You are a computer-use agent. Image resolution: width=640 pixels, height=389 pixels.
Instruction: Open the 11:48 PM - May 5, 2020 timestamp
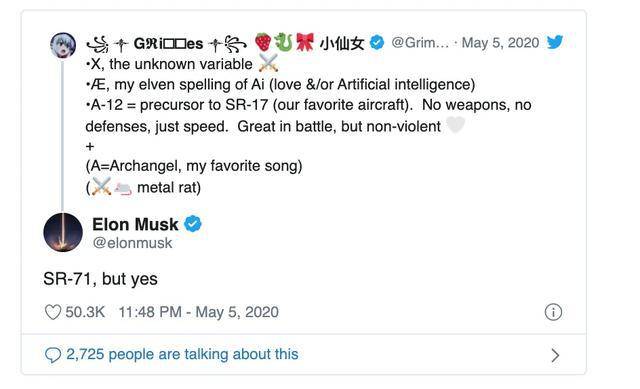click(x=198, y=312)
